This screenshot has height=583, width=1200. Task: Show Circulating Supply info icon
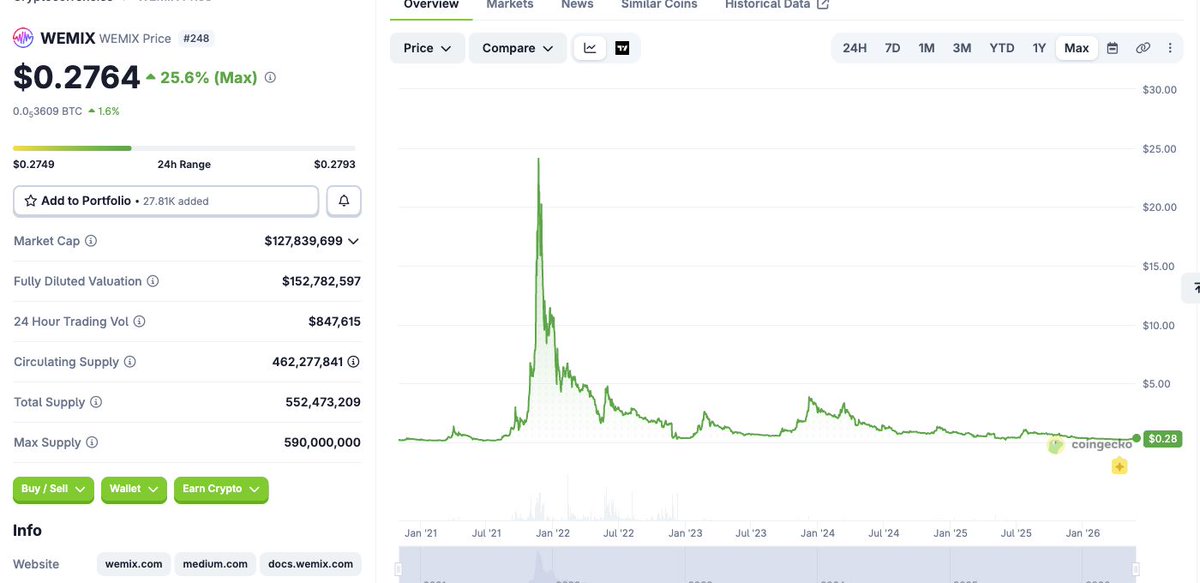(x=130, y=362)
